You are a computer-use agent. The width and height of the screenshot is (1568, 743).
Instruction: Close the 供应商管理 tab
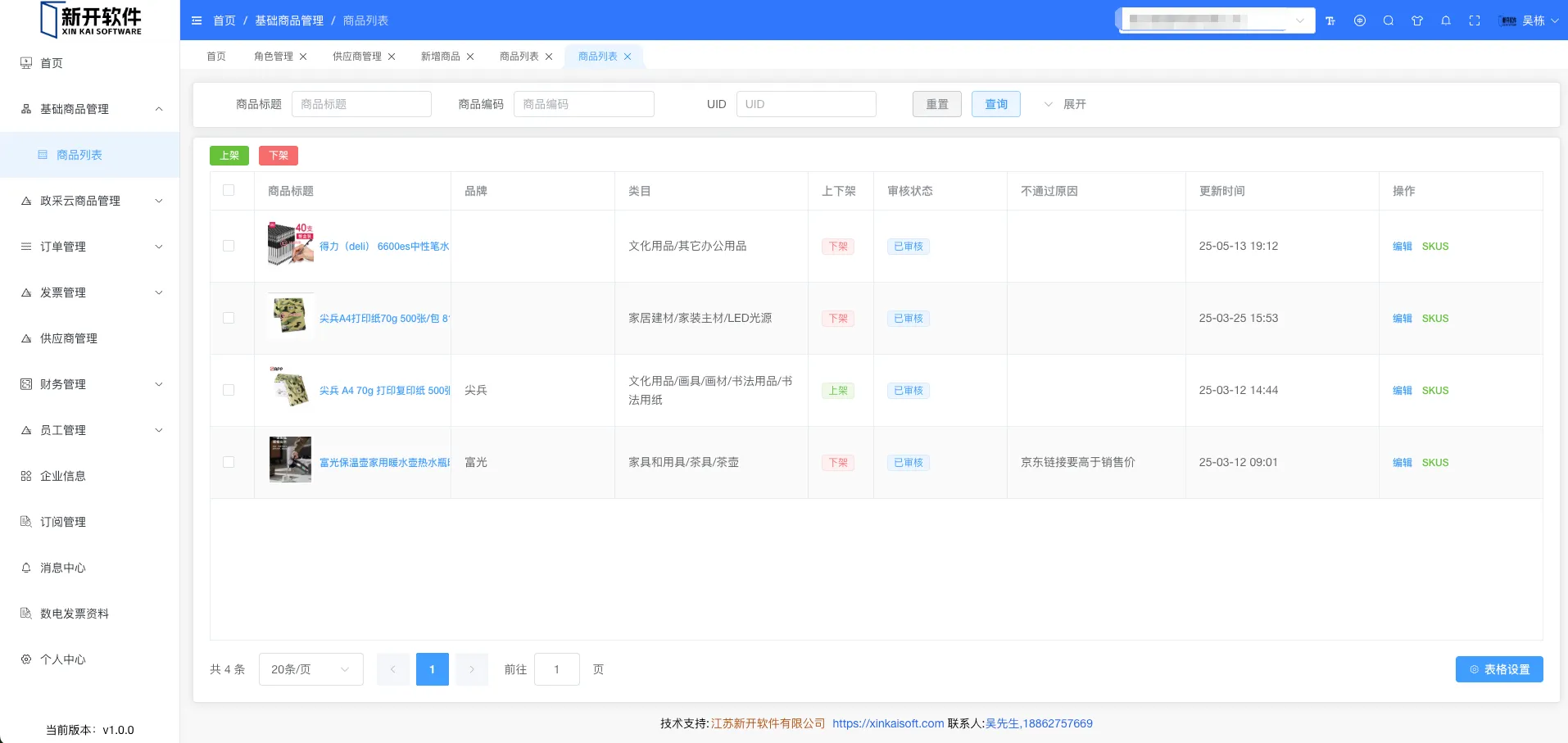392,57
